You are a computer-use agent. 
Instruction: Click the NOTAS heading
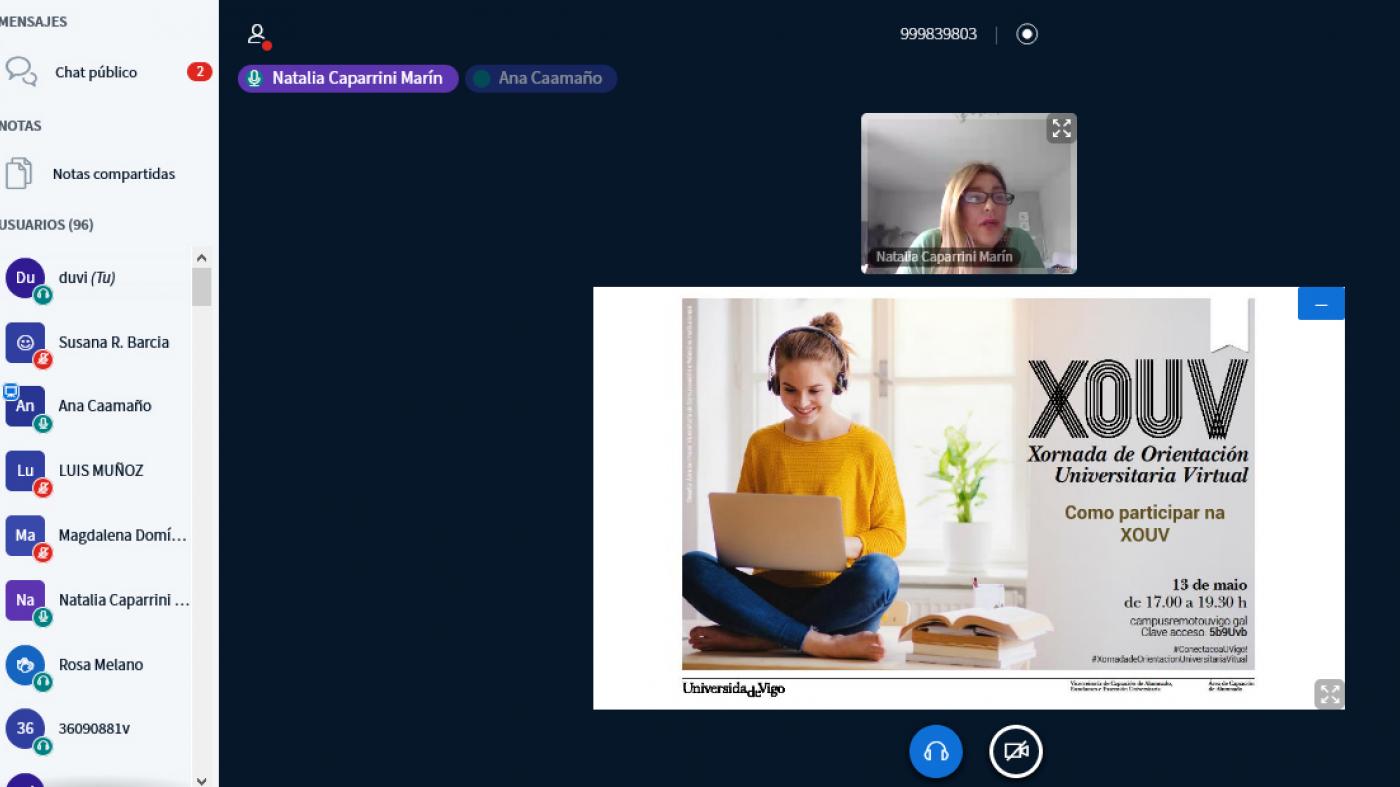(21, 126)
